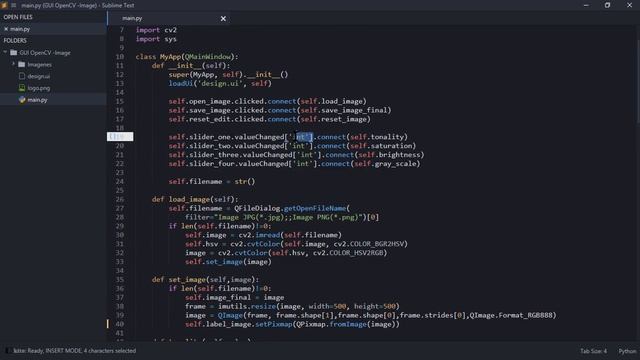Screen dimensions: 640x360
Task: Click 'QPixmap.fromImage(image)' on line 40
Action: click(x=346, y=324)
